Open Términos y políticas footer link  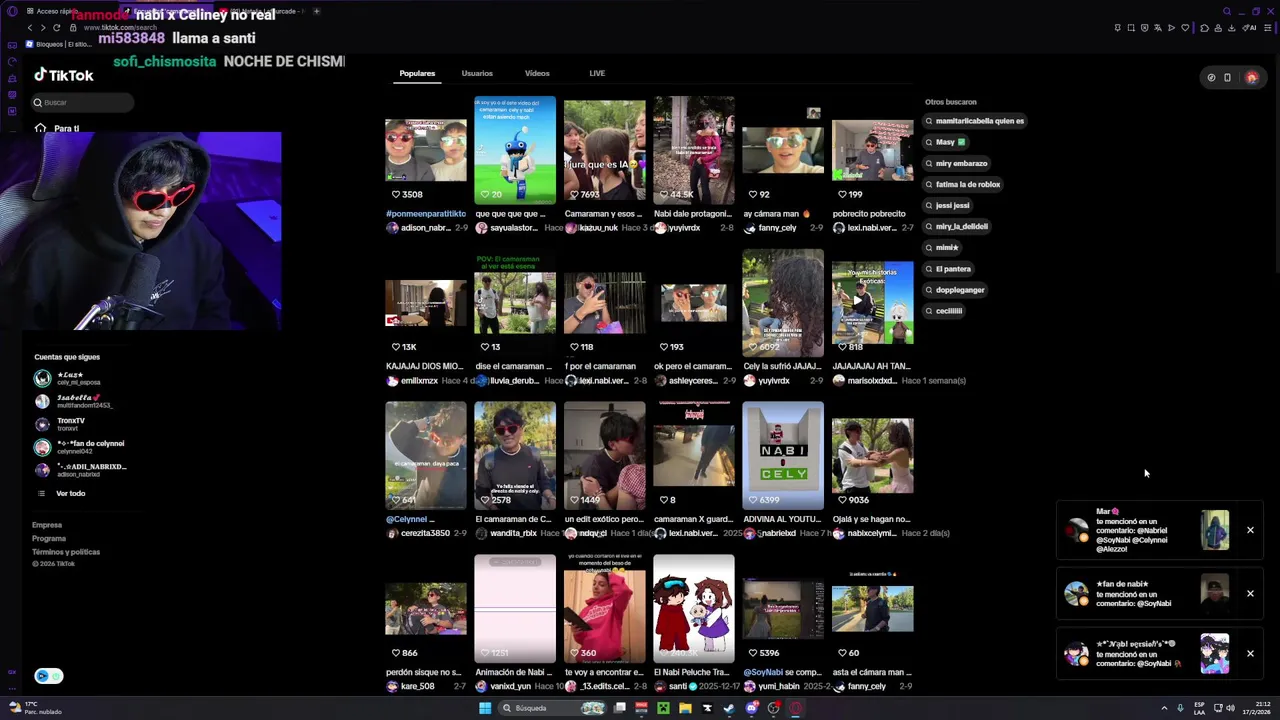coord(66,552)
